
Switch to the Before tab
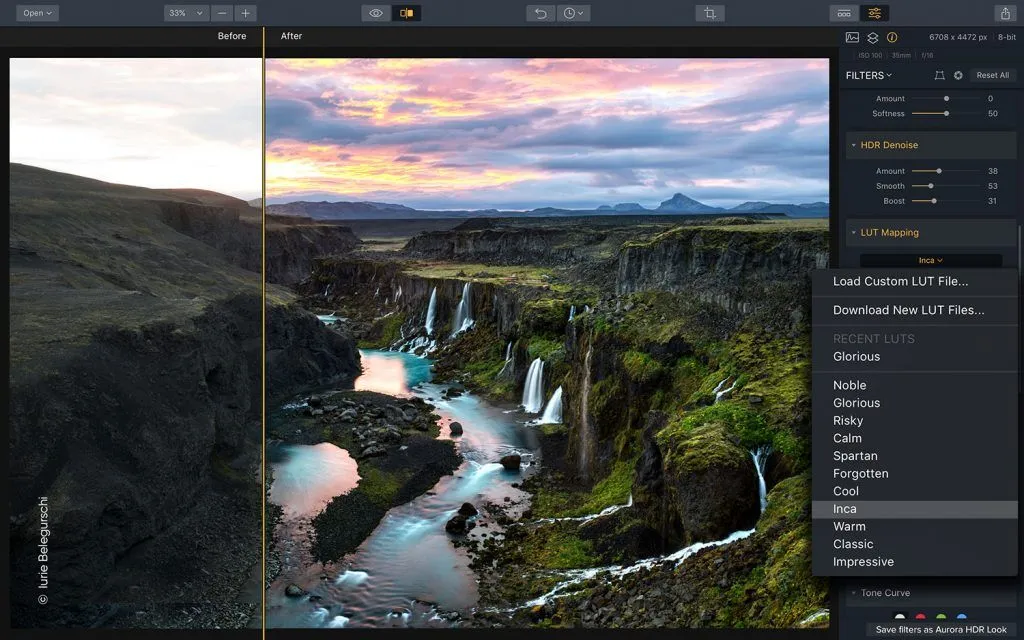point(231,36)
